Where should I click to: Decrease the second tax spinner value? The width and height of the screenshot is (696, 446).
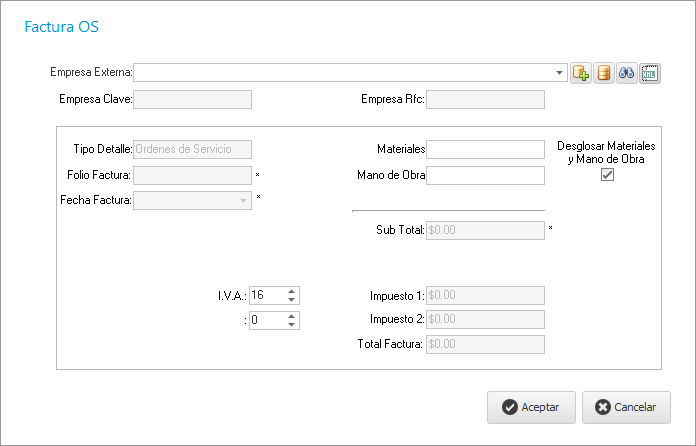(291, 324)
